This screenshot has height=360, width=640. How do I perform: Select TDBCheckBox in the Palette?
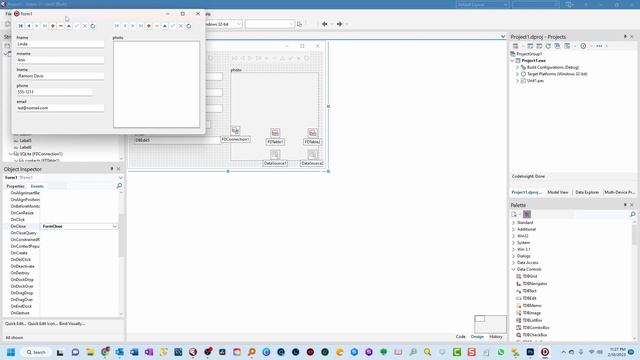point(534,335)
